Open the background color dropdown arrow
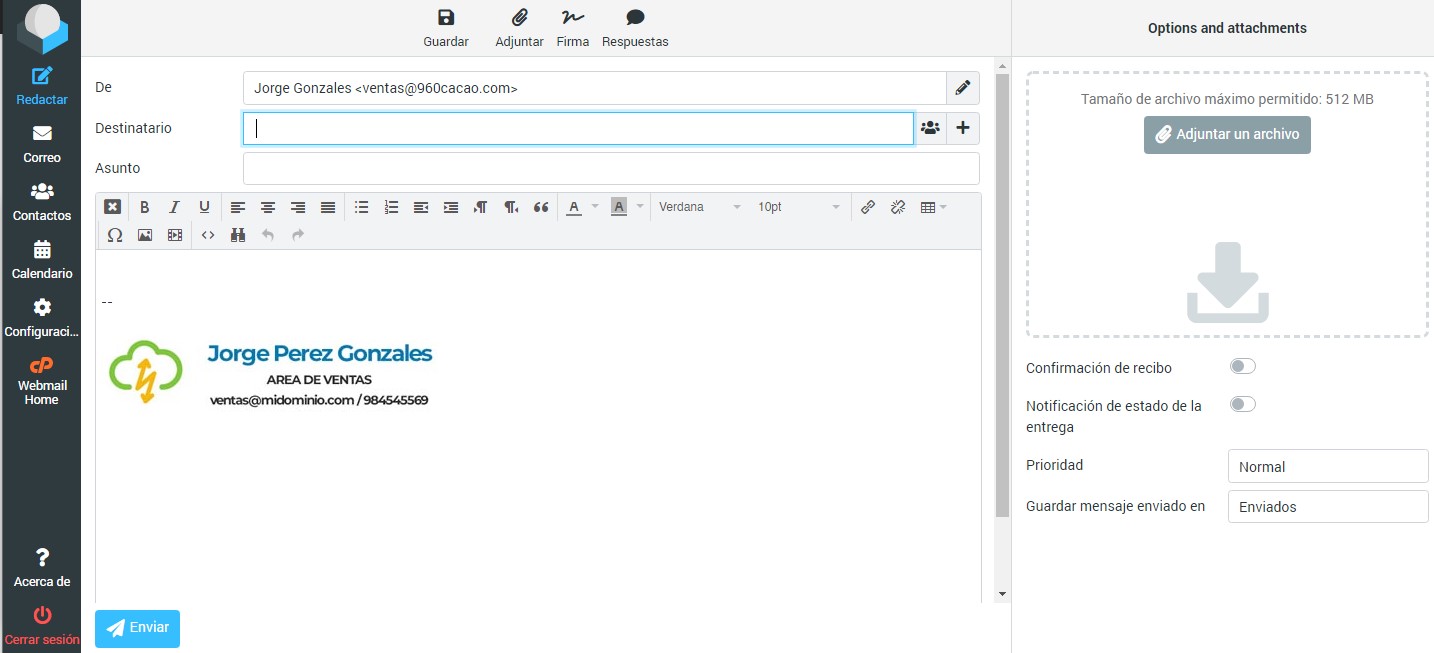The height and width of the screenshot is (653, 1434). click(x=639, y=207)
